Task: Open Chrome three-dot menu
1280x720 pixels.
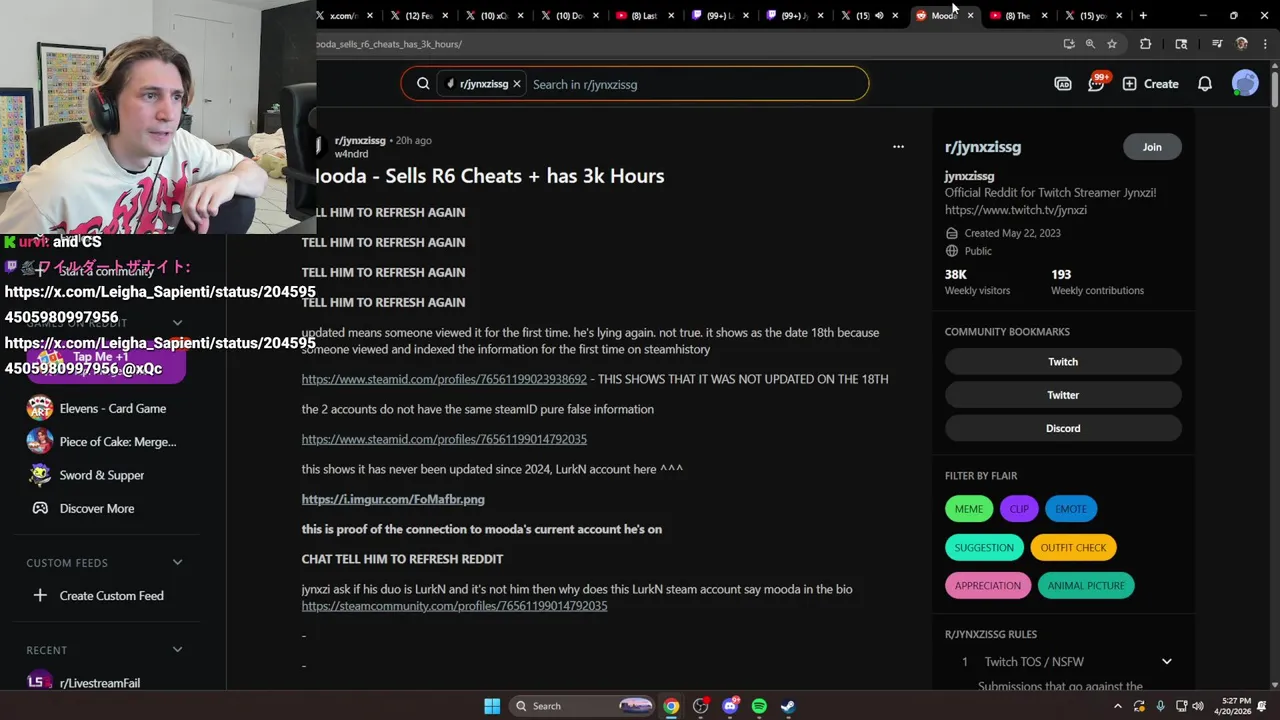Action: [x=1266, y=44]
